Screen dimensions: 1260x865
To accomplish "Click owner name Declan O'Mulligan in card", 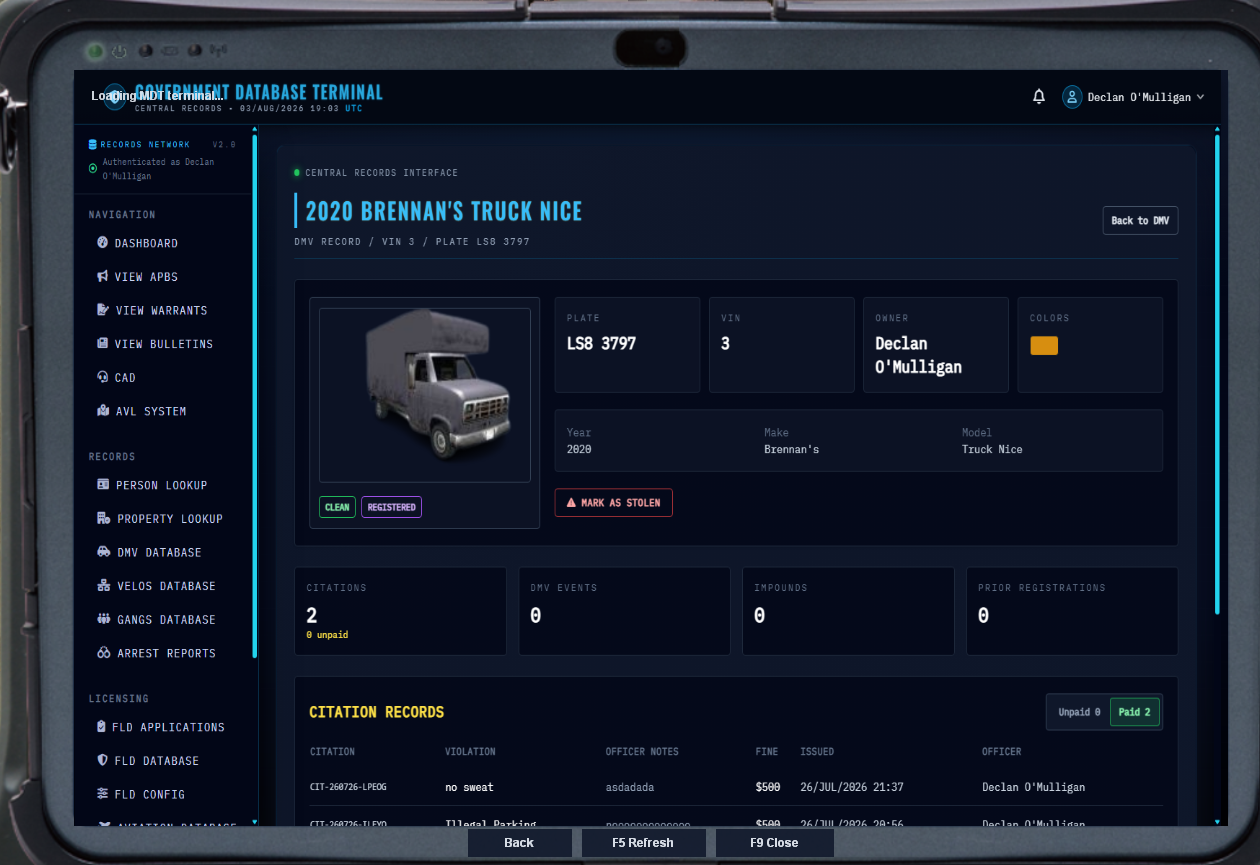I will click(x=918, y=355).
